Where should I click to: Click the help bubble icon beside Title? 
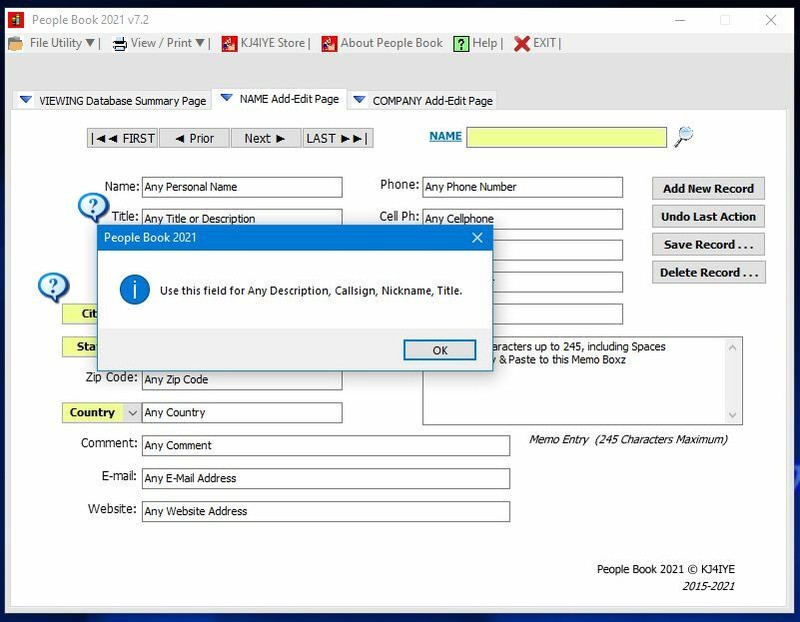click(x=93, y=207)
